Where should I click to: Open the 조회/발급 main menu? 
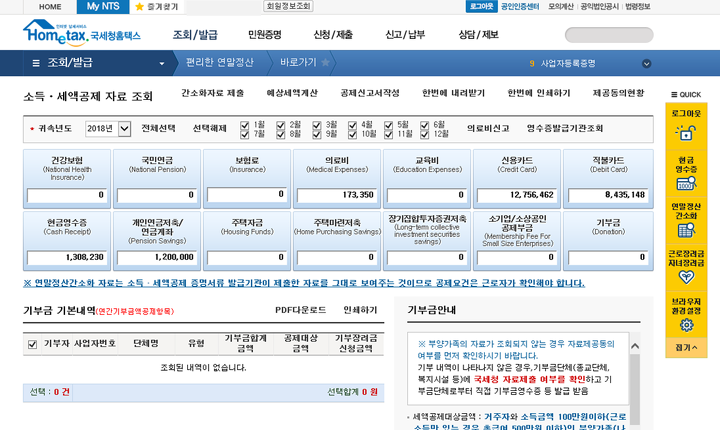point(195,35)
